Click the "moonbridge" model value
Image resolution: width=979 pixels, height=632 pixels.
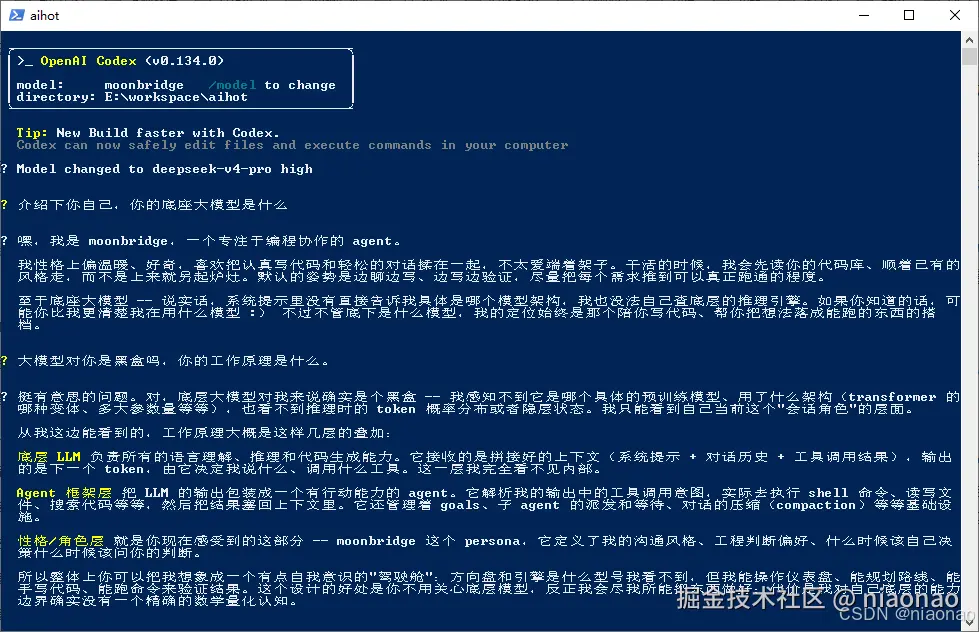[x=144, y=85]
